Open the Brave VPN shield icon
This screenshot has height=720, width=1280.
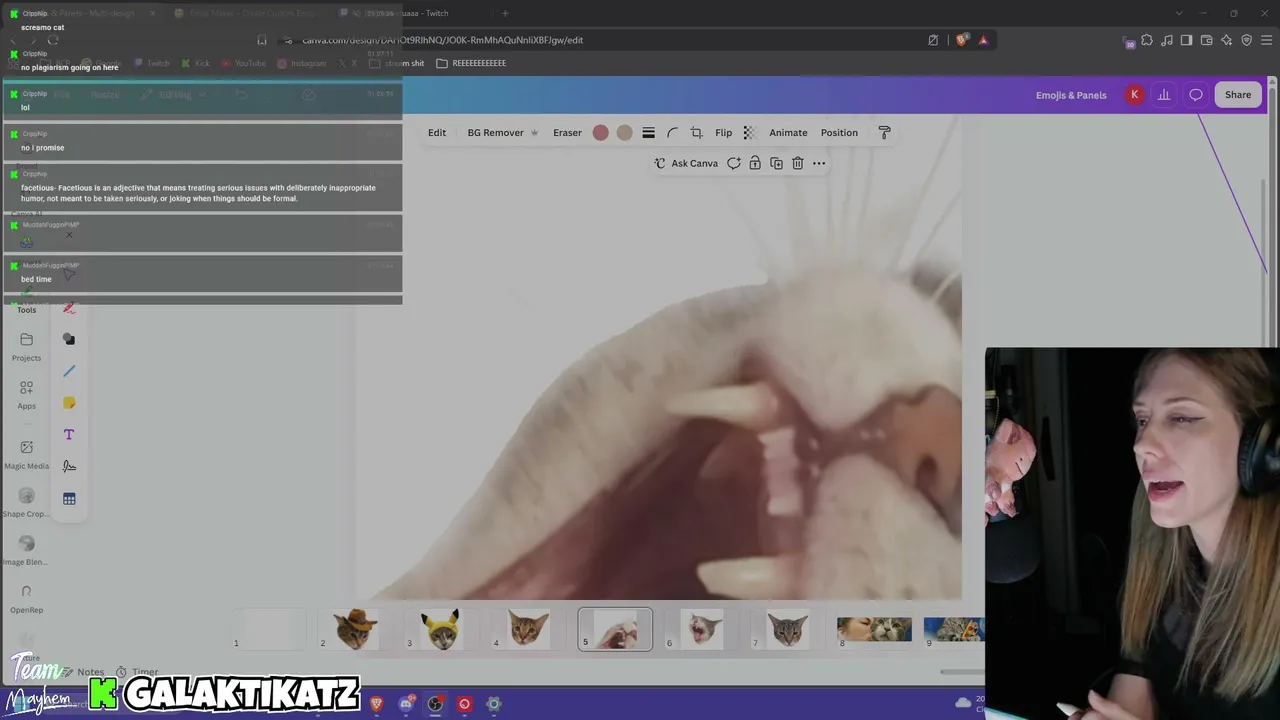point(1246,40)
